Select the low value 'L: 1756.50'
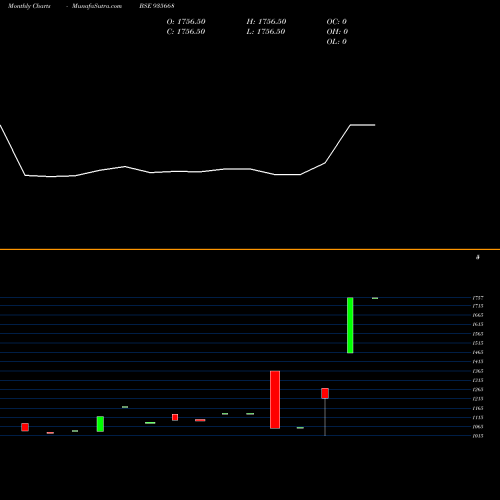Viewport: 500px width, 500px height. tap(266, 32)
